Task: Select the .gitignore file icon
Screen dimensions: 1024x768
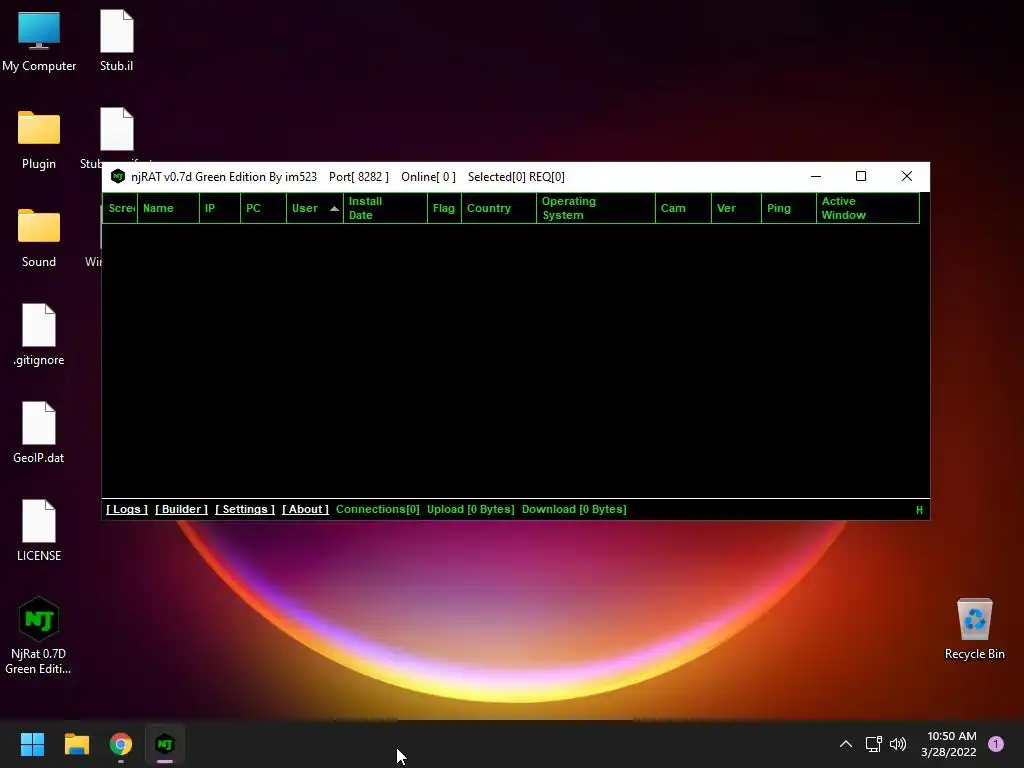Action: coord(39,335)
